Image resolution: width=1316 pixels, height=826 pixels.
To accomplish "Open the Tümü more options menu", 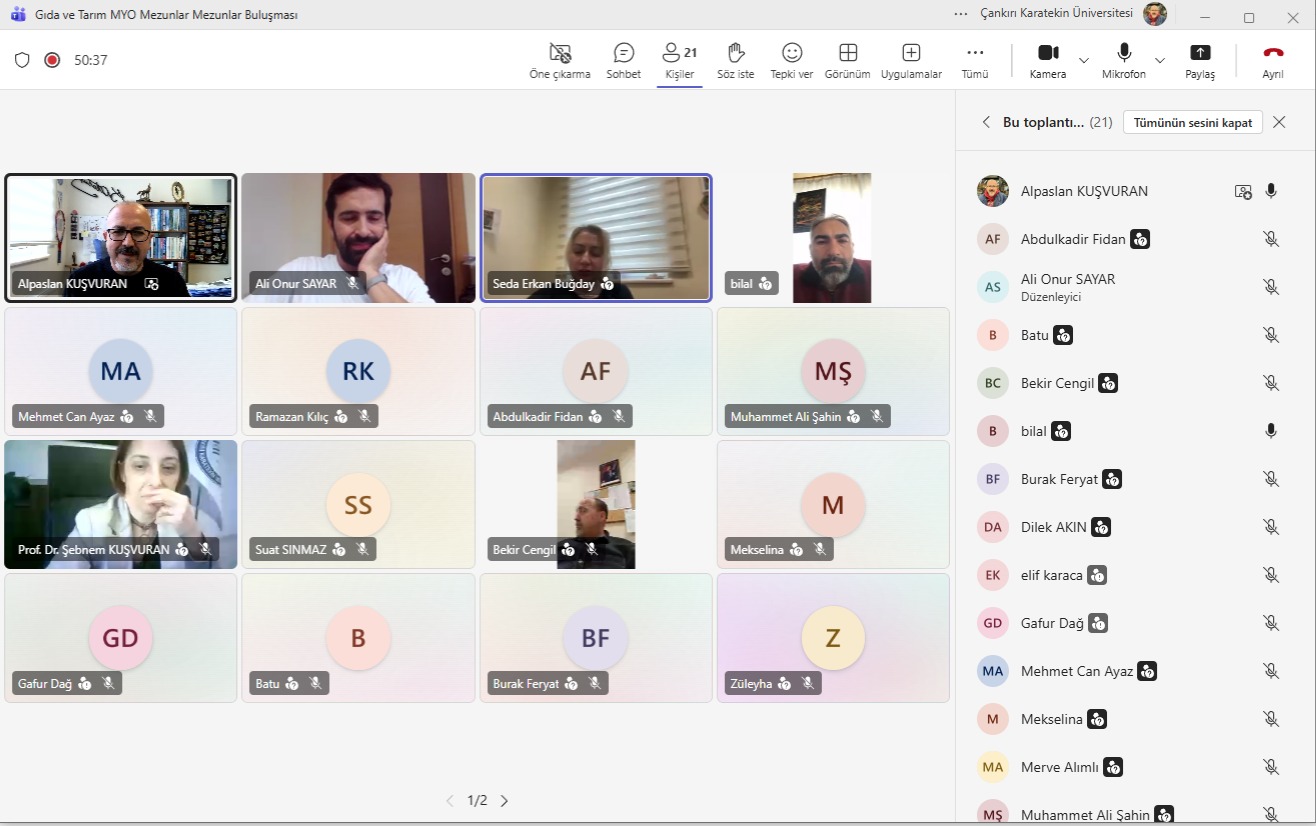I will pos(974,60).
